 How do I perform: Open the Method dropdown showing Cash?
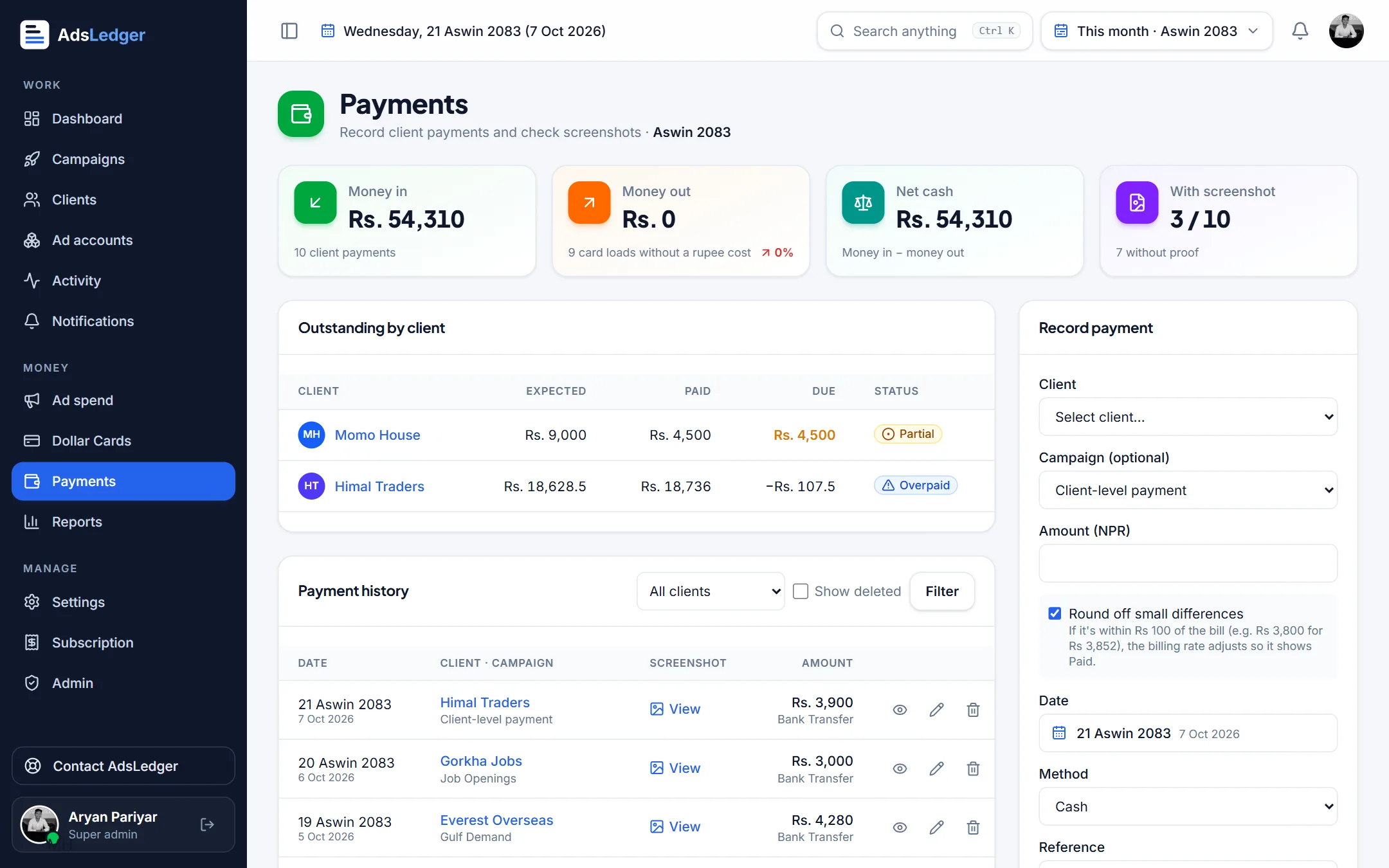click(x=1188, y=806)
